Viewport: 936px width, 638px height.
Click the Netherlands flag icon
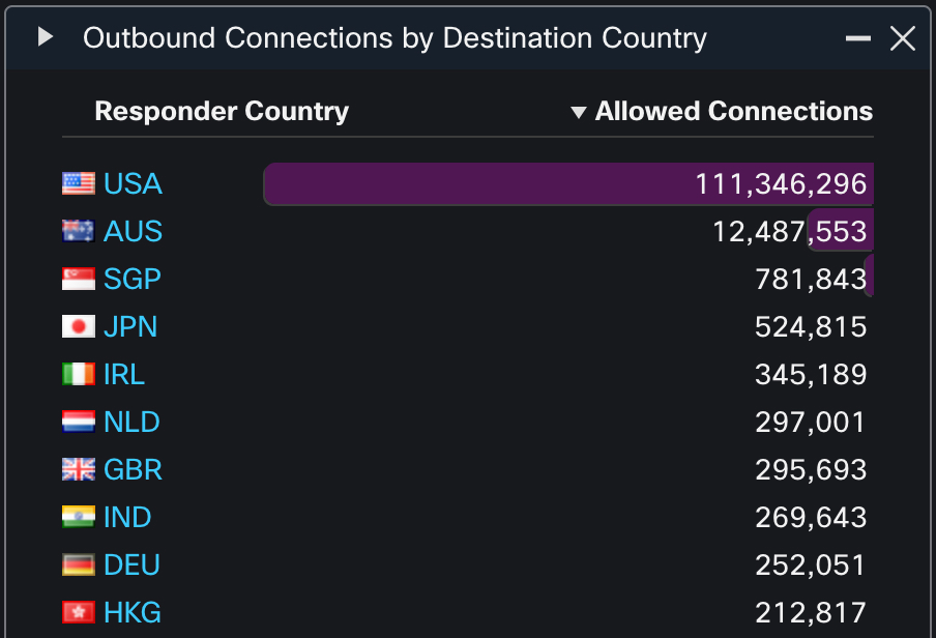pyautogui.click(x=78, y=422)
